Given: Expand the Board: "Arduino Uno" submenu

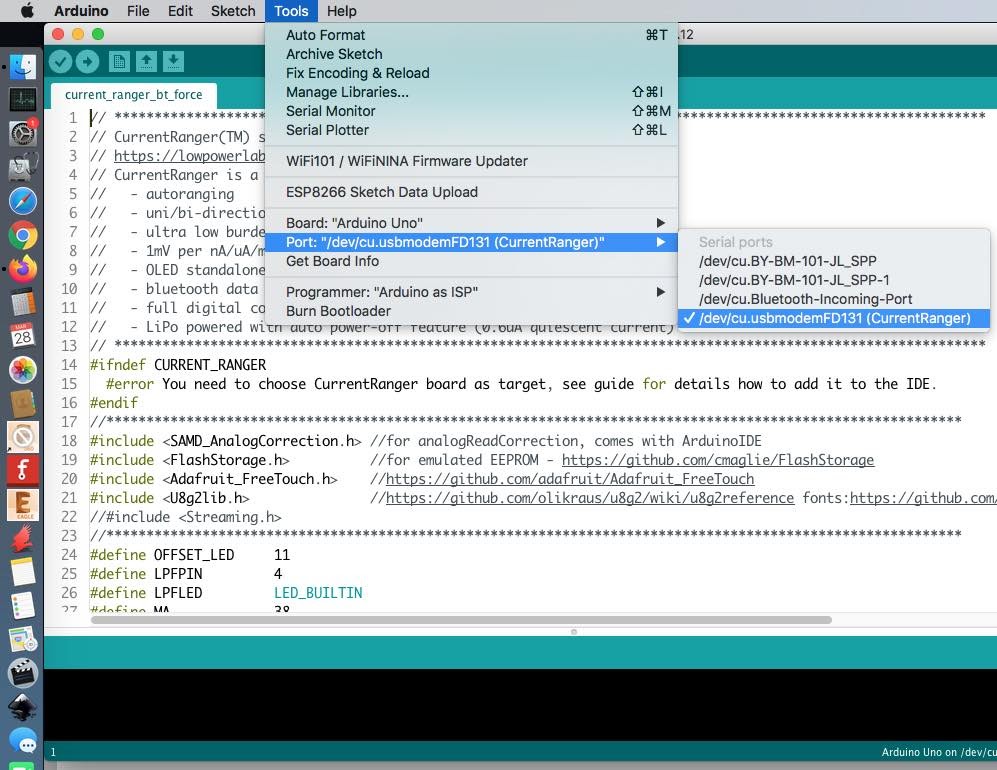Looking at the screenshot, I should tap(471, 223).
